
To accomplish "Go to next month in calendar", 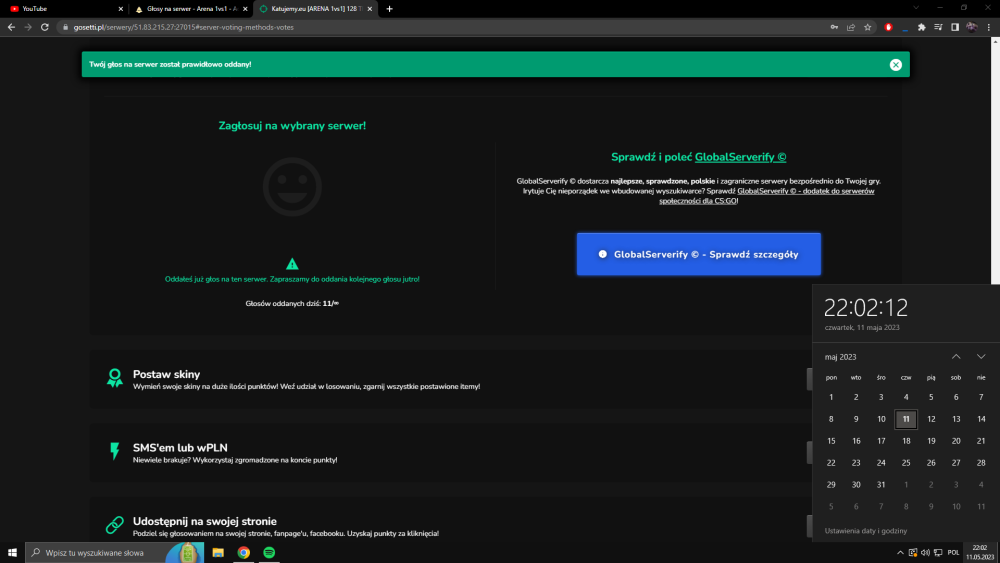I will point(981,356).
